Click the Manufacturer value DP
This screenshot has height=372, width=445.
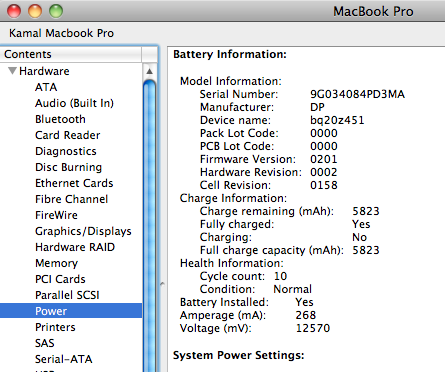tap(317, 107)
